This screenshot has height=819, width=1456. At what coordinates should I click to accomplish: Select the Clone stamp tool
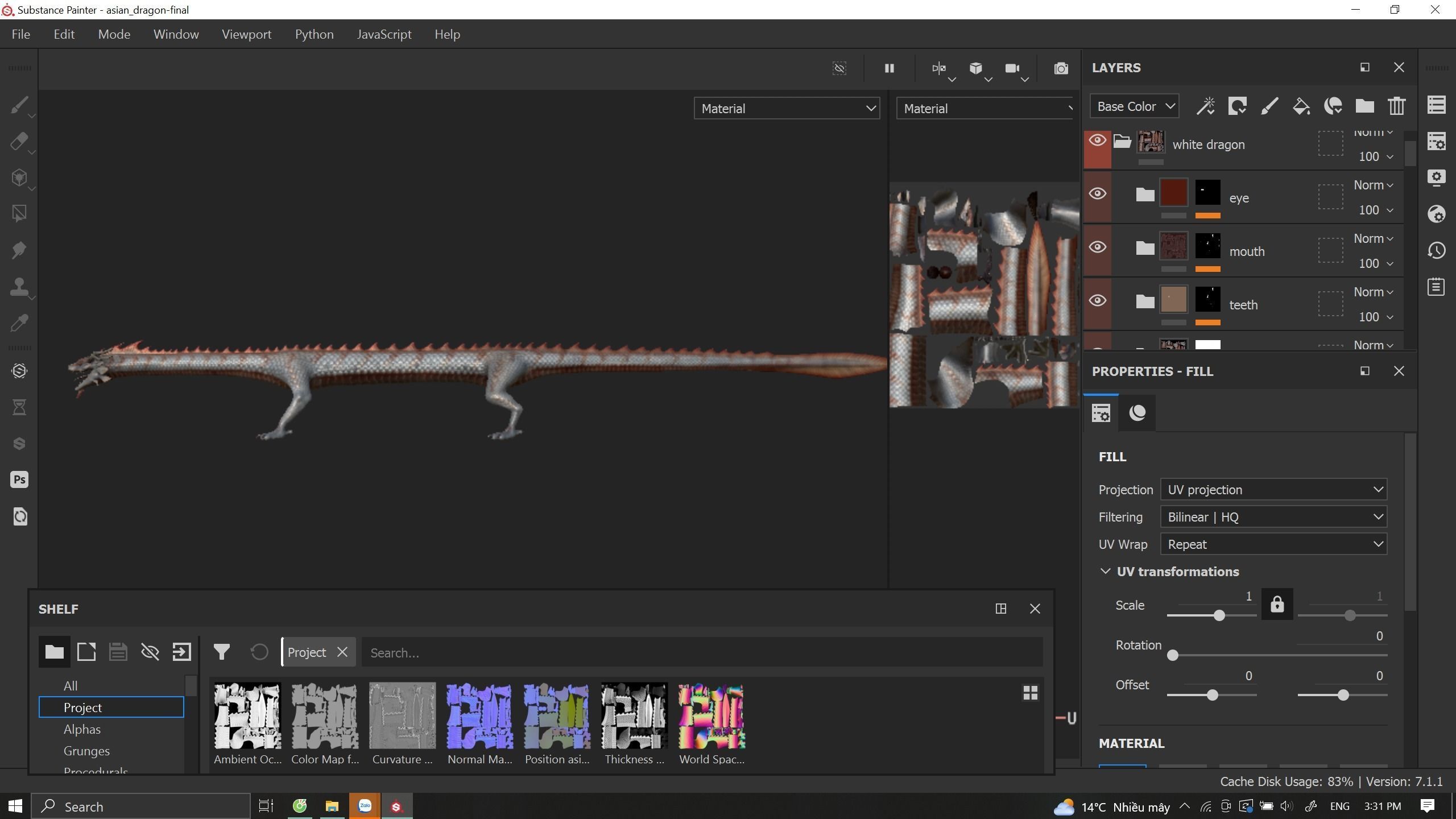pyautogui.click(x=19, y=286)
